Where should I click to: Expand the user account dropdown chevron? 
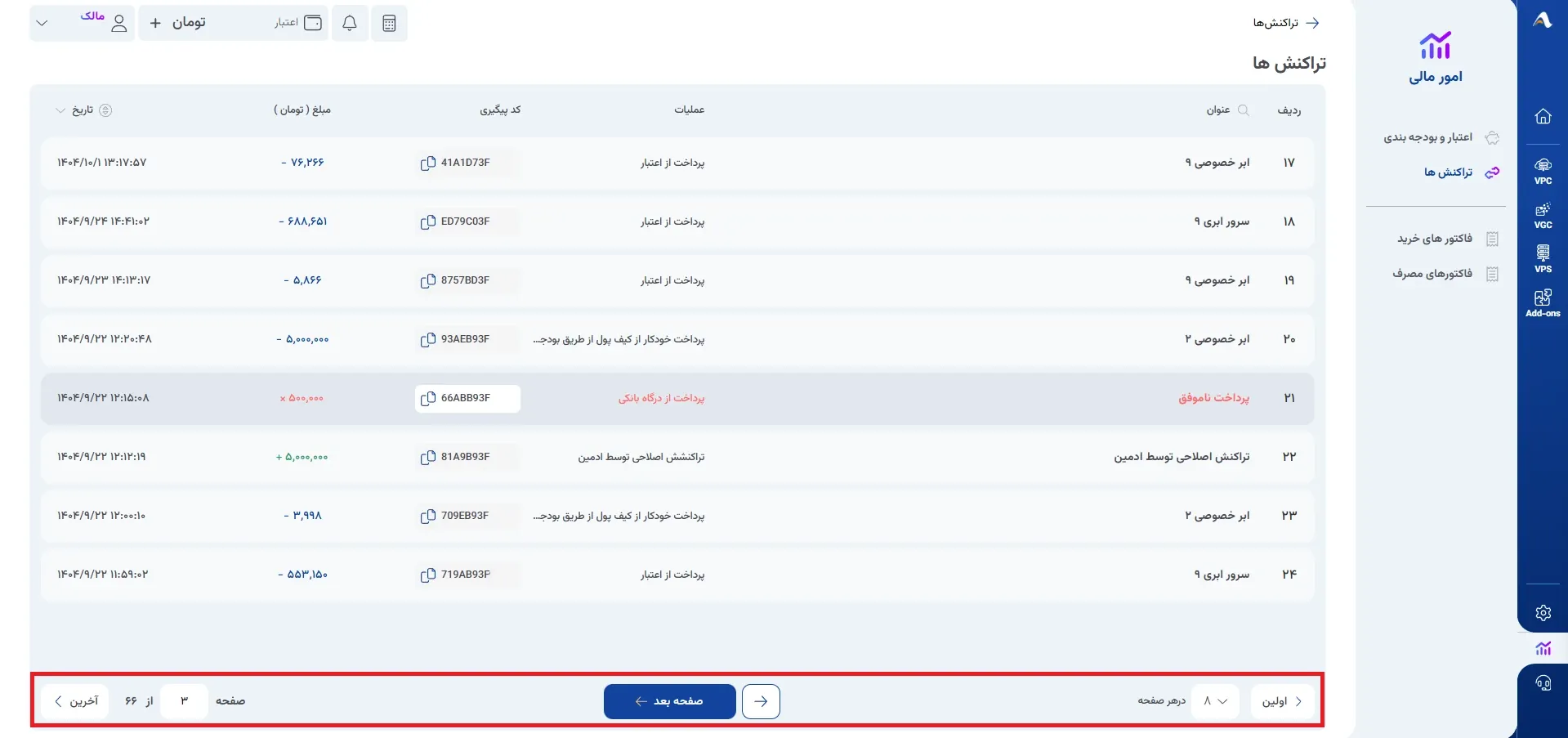coord(42,23)
